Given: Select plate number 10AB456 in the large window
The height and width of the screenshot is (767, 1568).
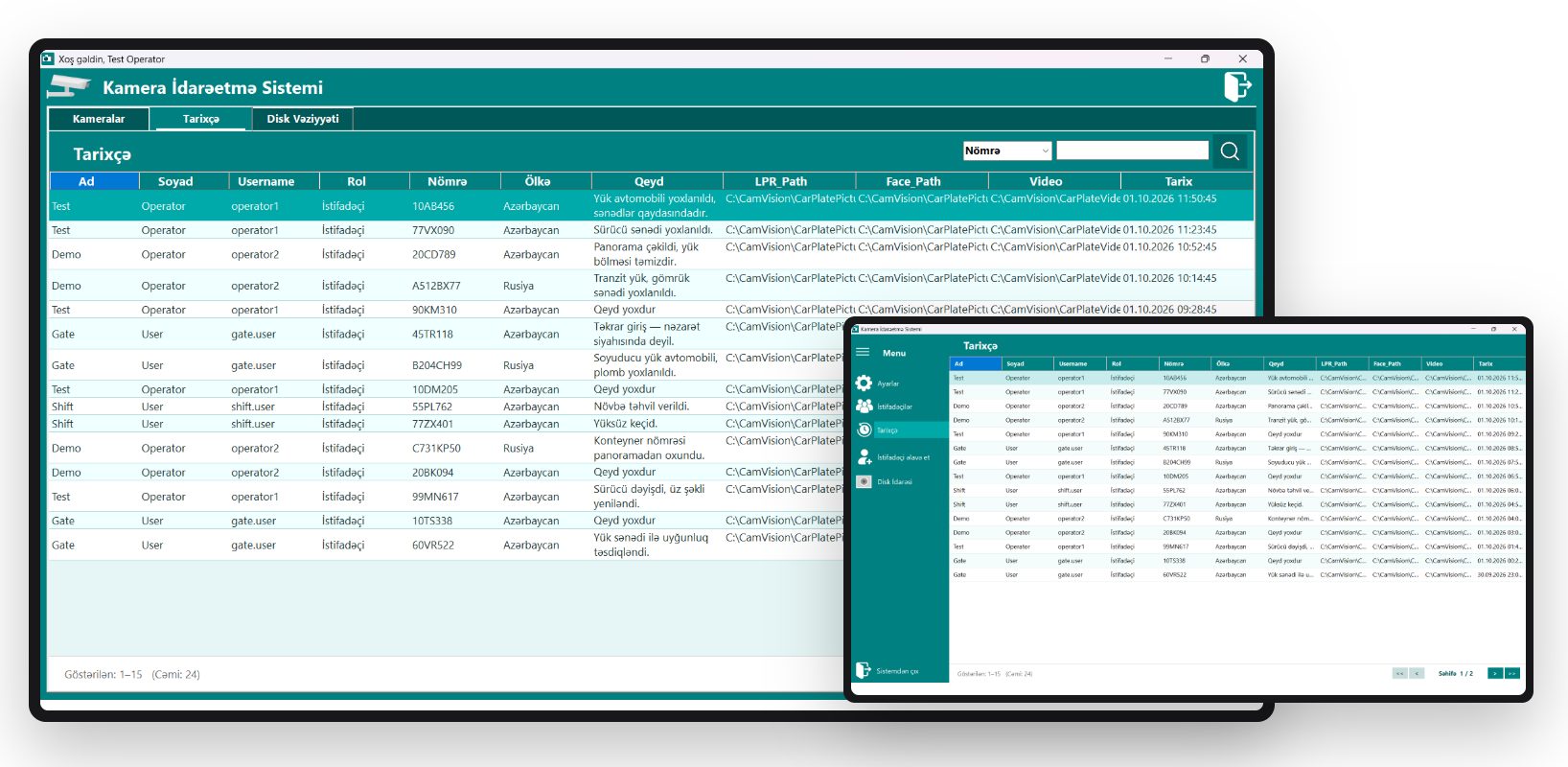Looking at the screenshot, I should [433, 206].
